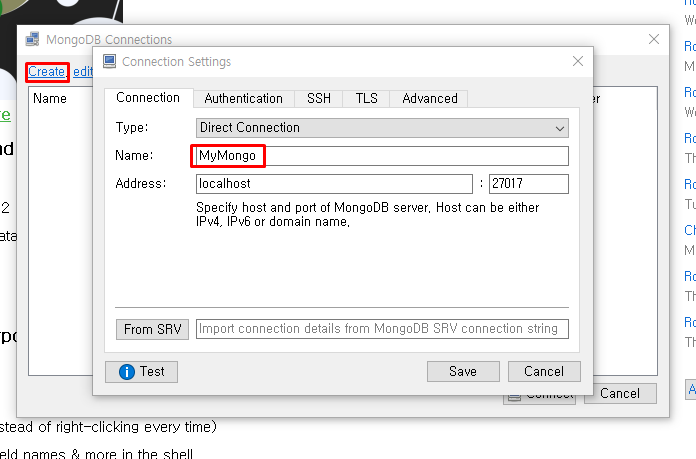Screen dimensions: 696x459
Task: Open the SSH tab
Action: click(319, 99)
